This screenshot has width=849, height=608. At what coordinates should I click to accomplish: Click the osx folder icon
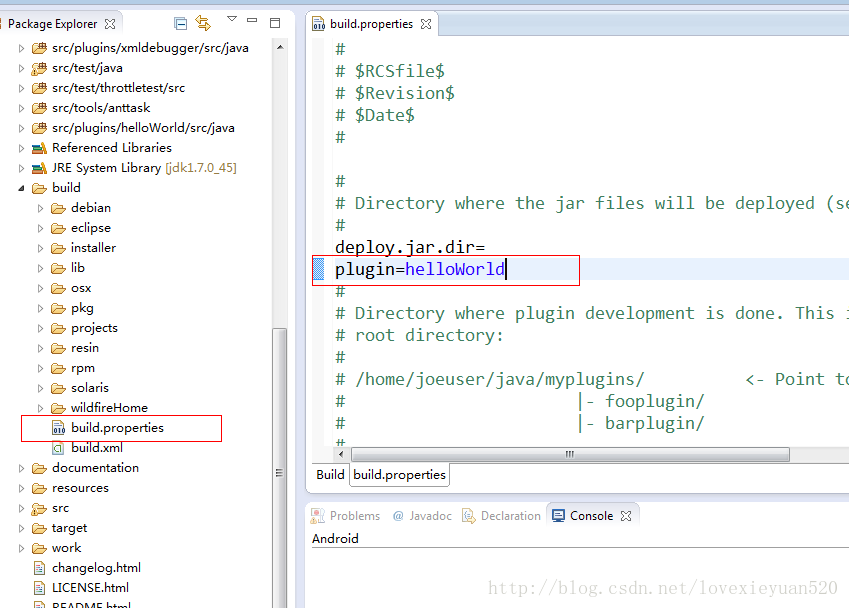[x=58, y=288]
